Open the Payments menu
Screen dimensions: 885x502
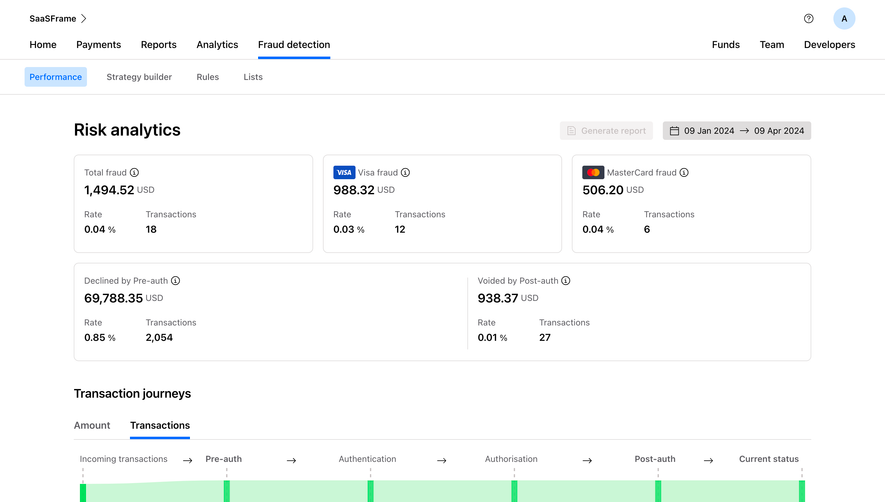[x=99, y=45]
